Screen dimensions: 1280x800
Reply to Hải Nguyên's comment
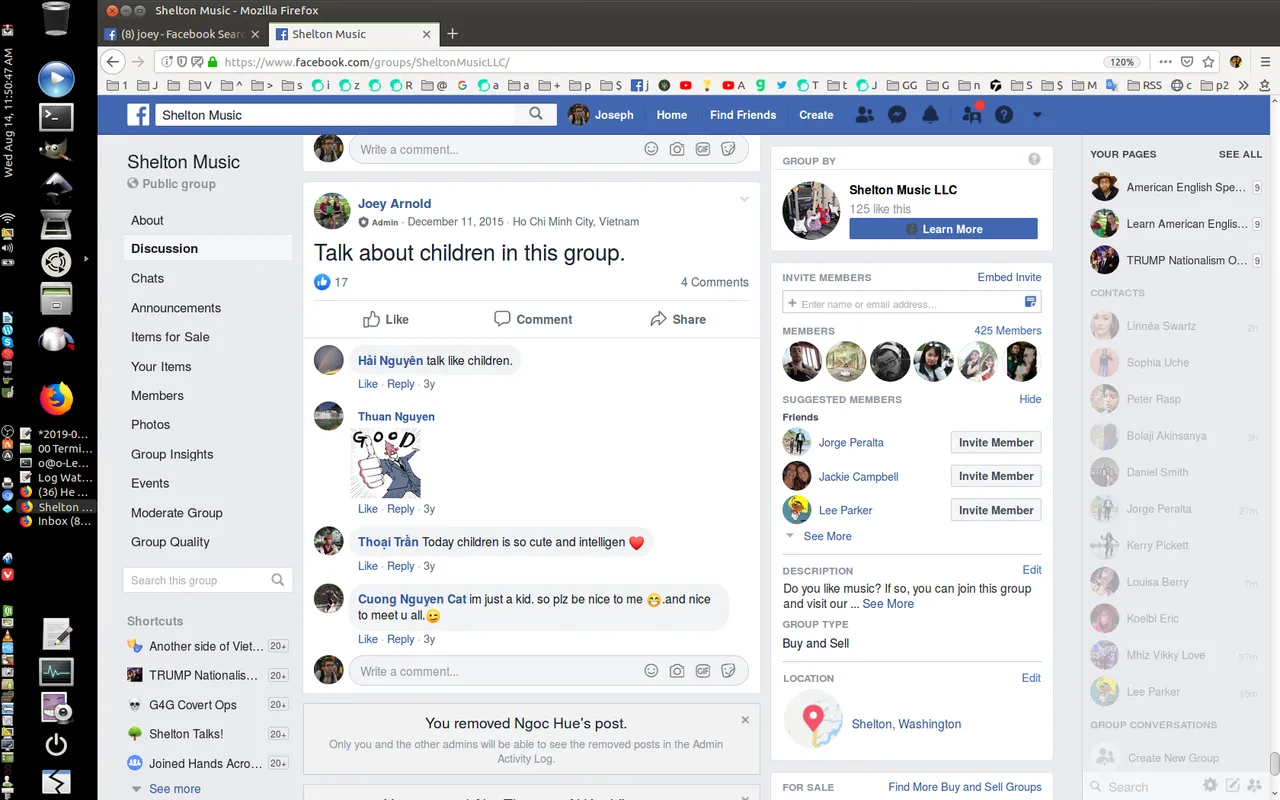(400, 384)
